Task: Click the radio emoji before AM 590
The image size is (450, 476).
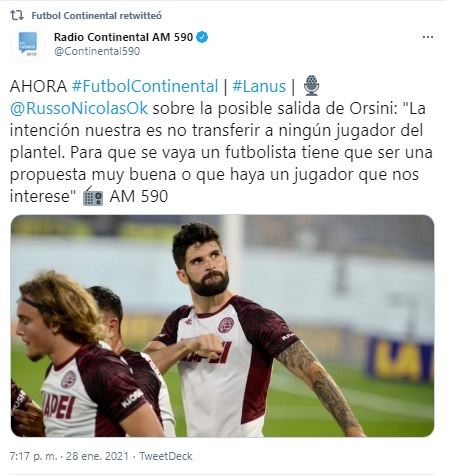Action: [93, 196]
